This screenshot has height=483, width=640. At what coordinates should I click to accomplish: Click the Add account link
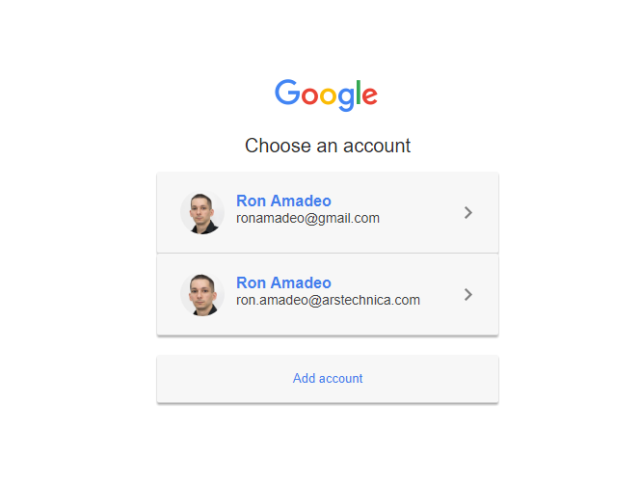coord(328,378)
